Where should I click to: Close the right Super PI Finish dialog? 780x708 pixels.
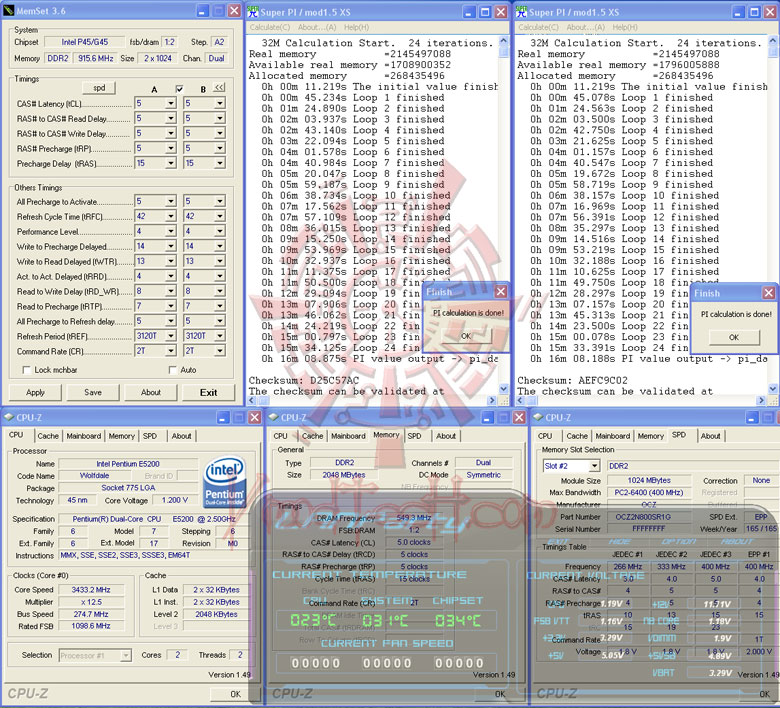pos(769,293)
